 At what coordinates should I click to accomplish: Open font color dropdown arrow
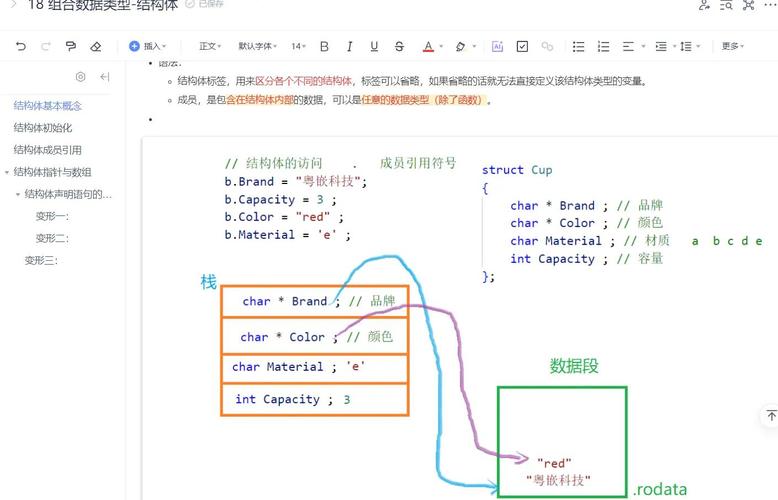pyautogui.click(x=441, y=47)
